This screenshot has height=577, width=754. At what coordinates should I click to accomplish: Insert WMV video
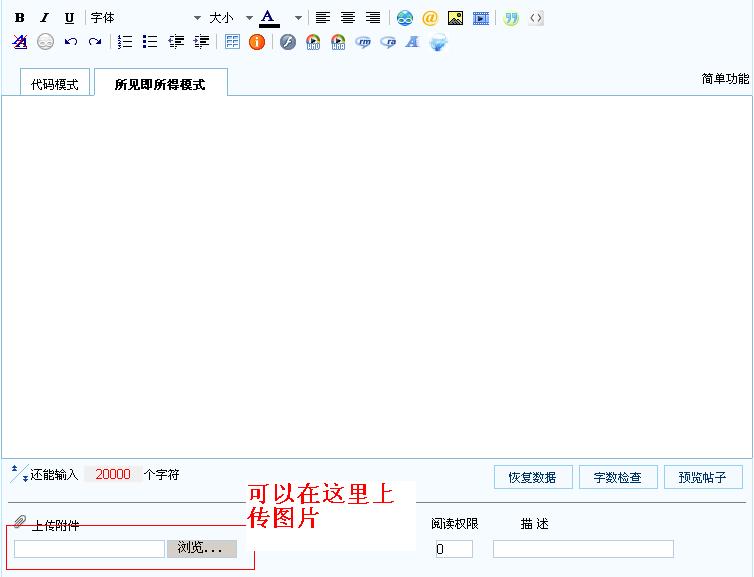[313, 42]
